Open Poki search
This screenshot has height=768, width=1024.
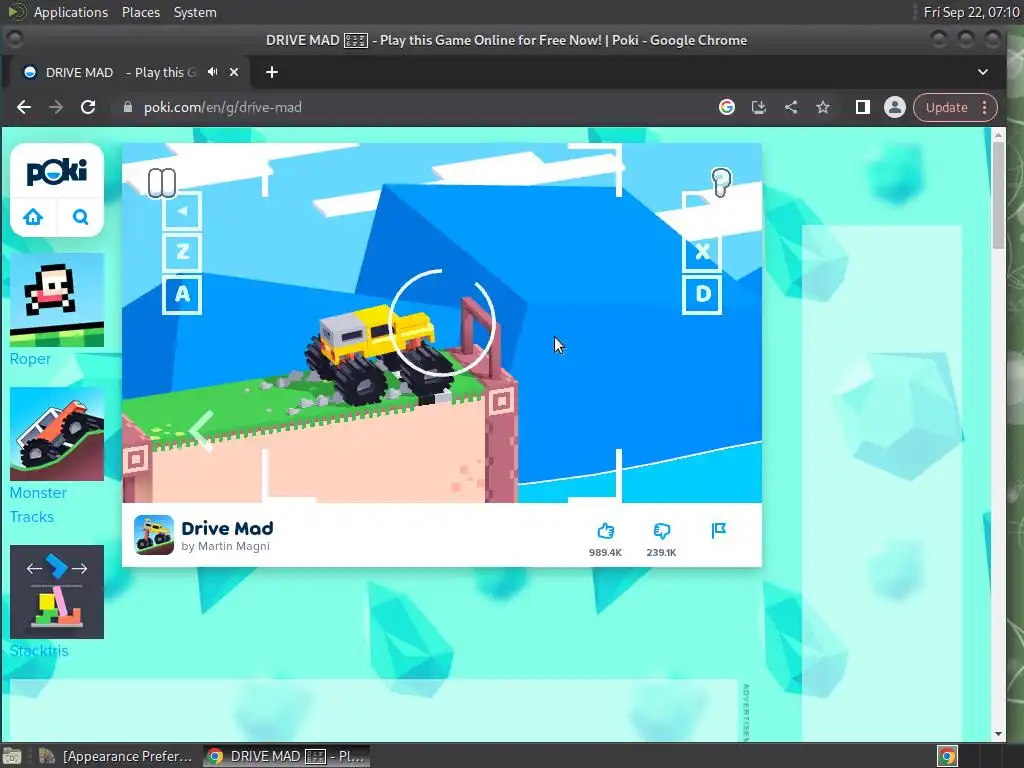point(80,217)
